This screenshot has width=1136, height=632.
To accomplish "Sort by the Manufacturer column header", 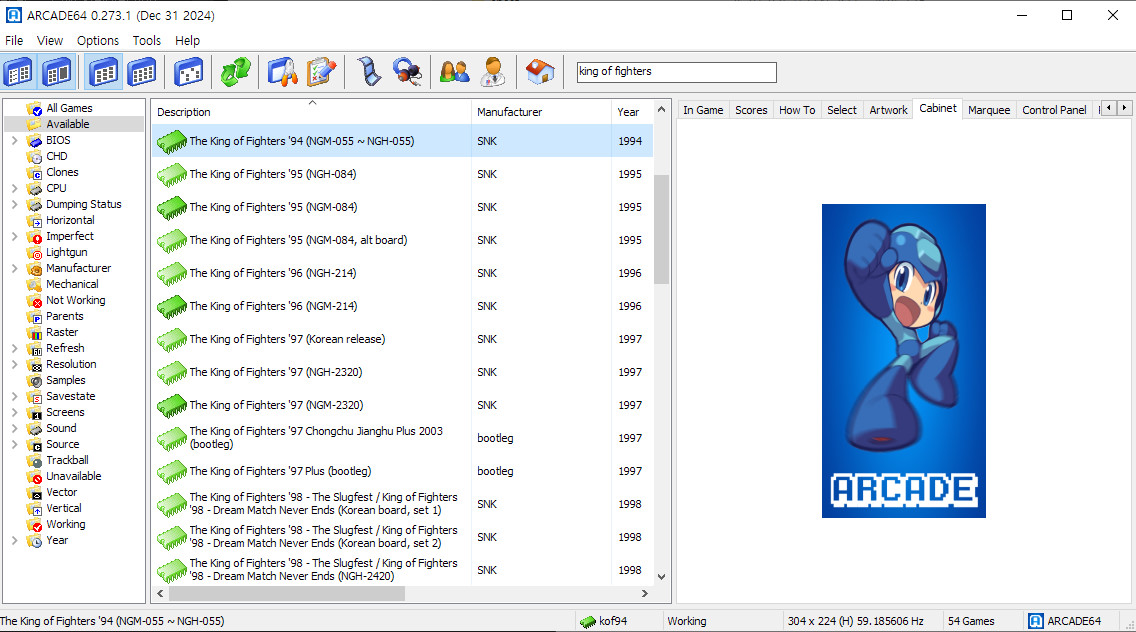I will point(541,112).
